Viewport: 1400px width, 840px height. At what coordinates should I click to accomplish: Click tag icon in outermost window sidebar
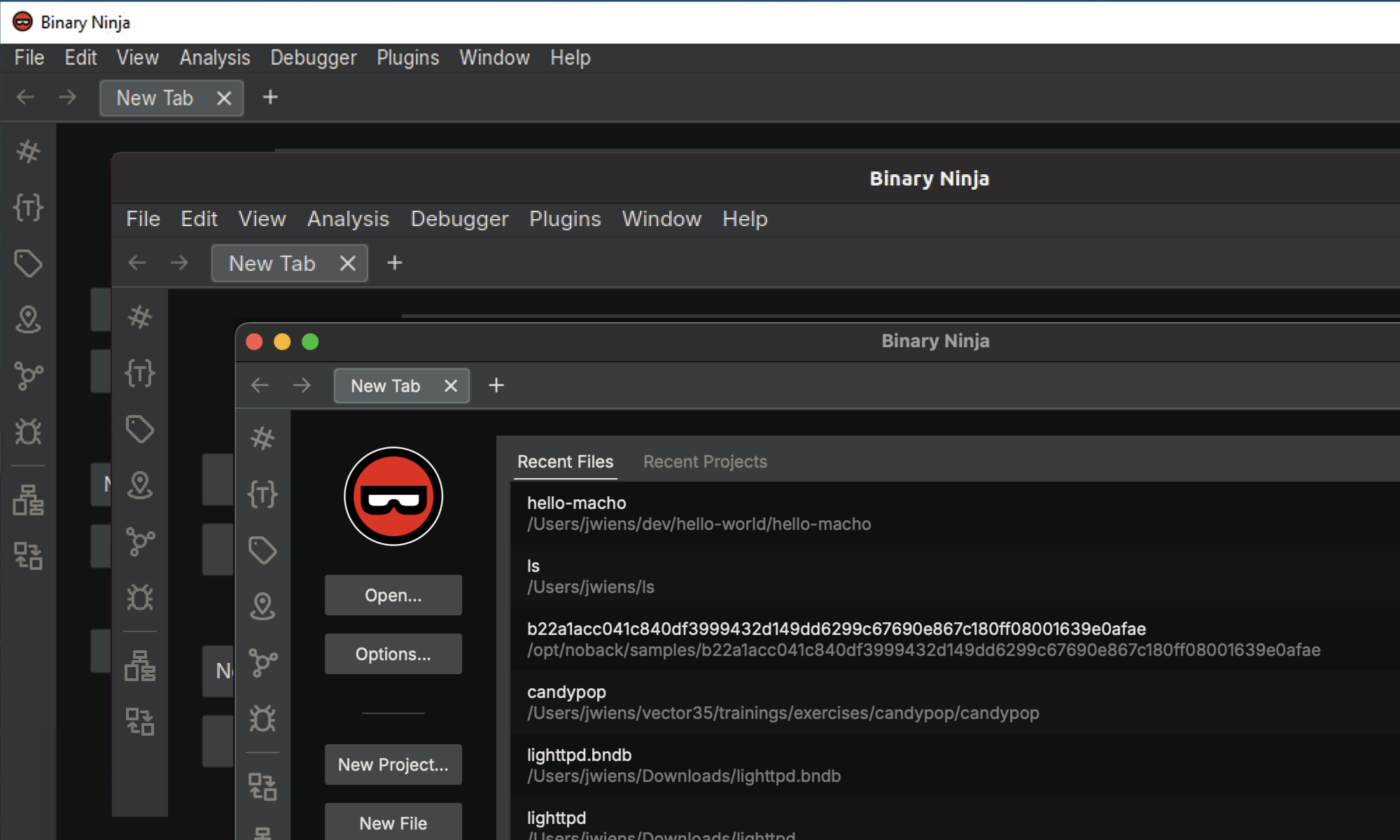28,263
